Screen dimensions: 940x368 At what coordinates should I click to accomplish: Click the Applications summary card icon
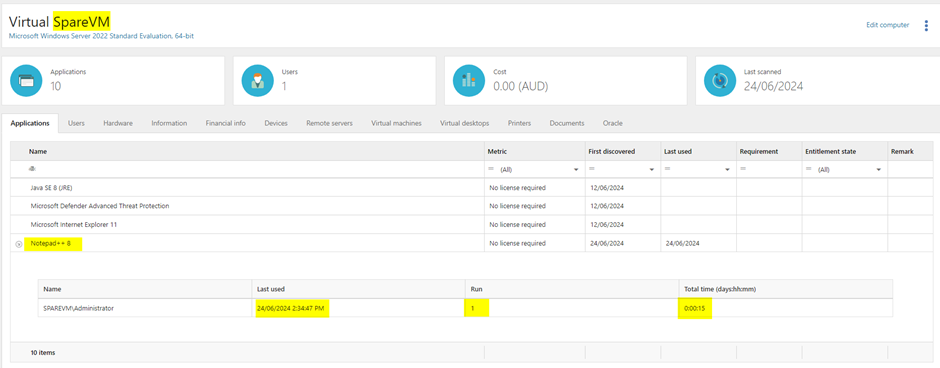26,80
